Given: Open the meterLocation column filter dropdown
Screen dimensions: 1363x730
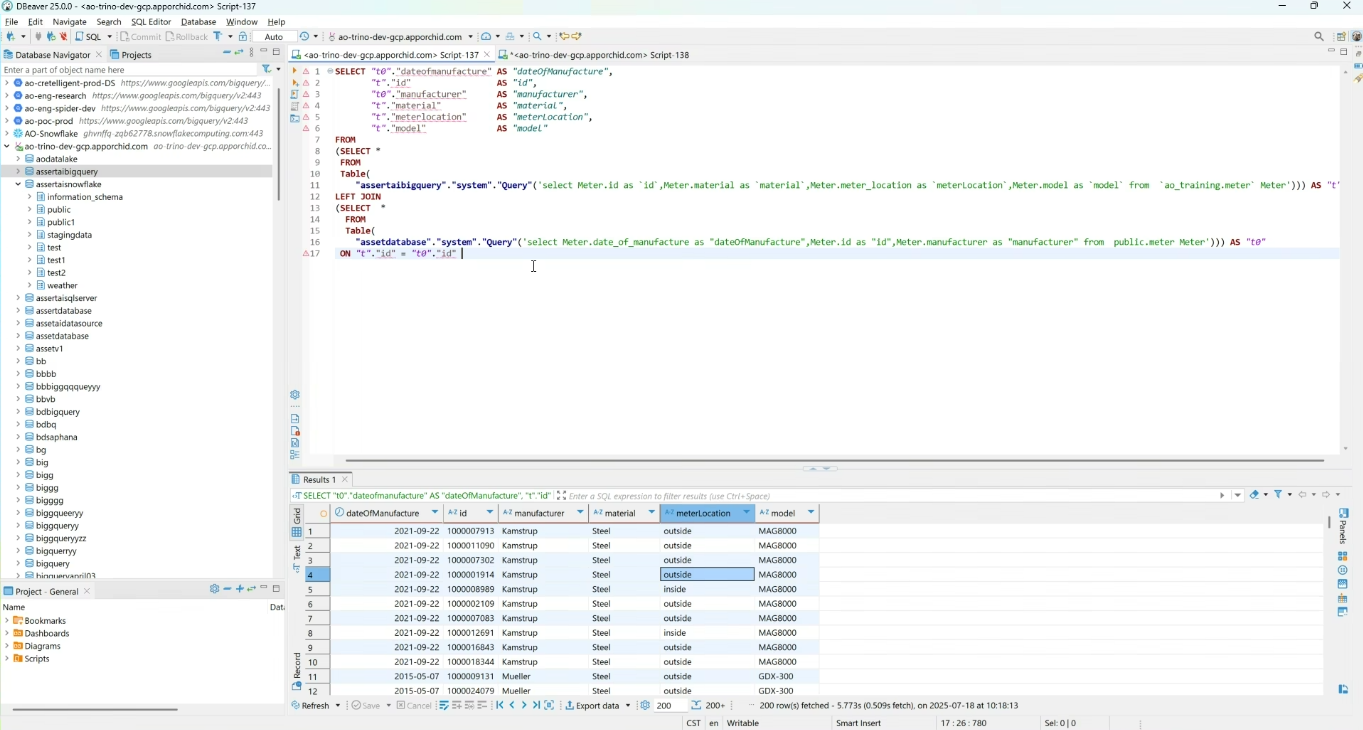Looking at the screenshot, I should 747,513.
